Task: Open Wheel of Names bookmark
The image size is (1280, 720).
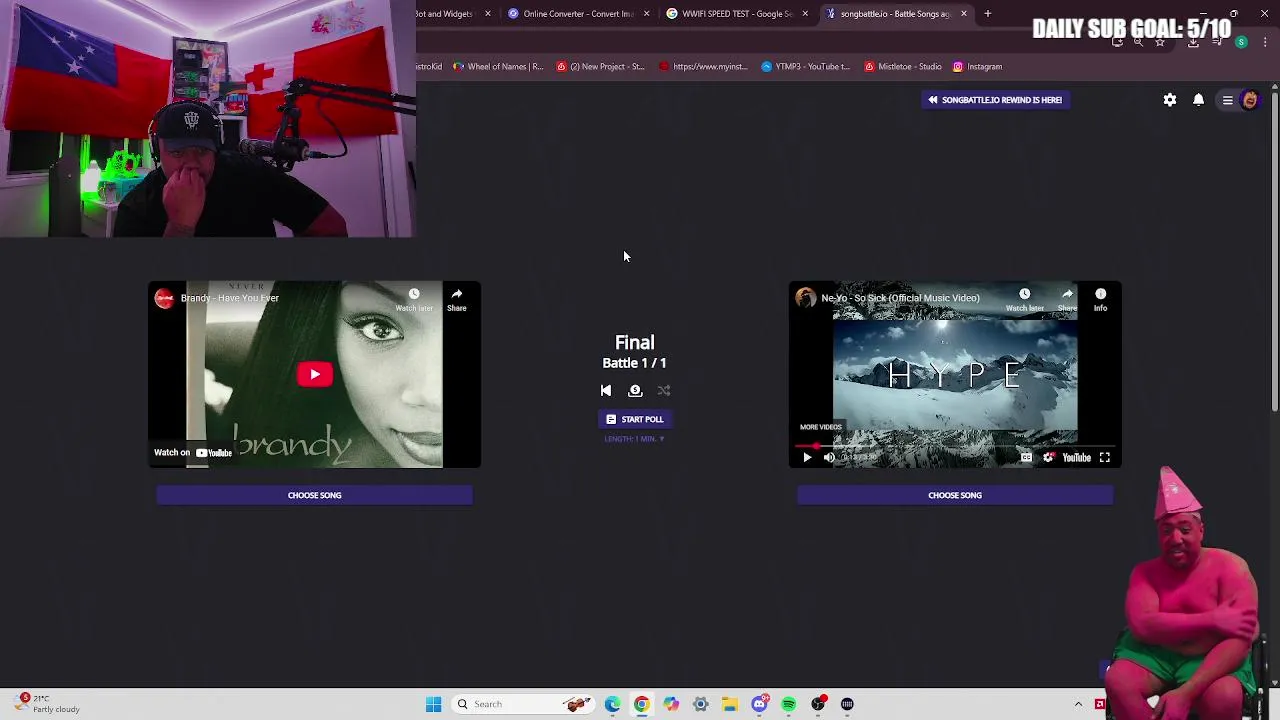Action: coord(498,67)
